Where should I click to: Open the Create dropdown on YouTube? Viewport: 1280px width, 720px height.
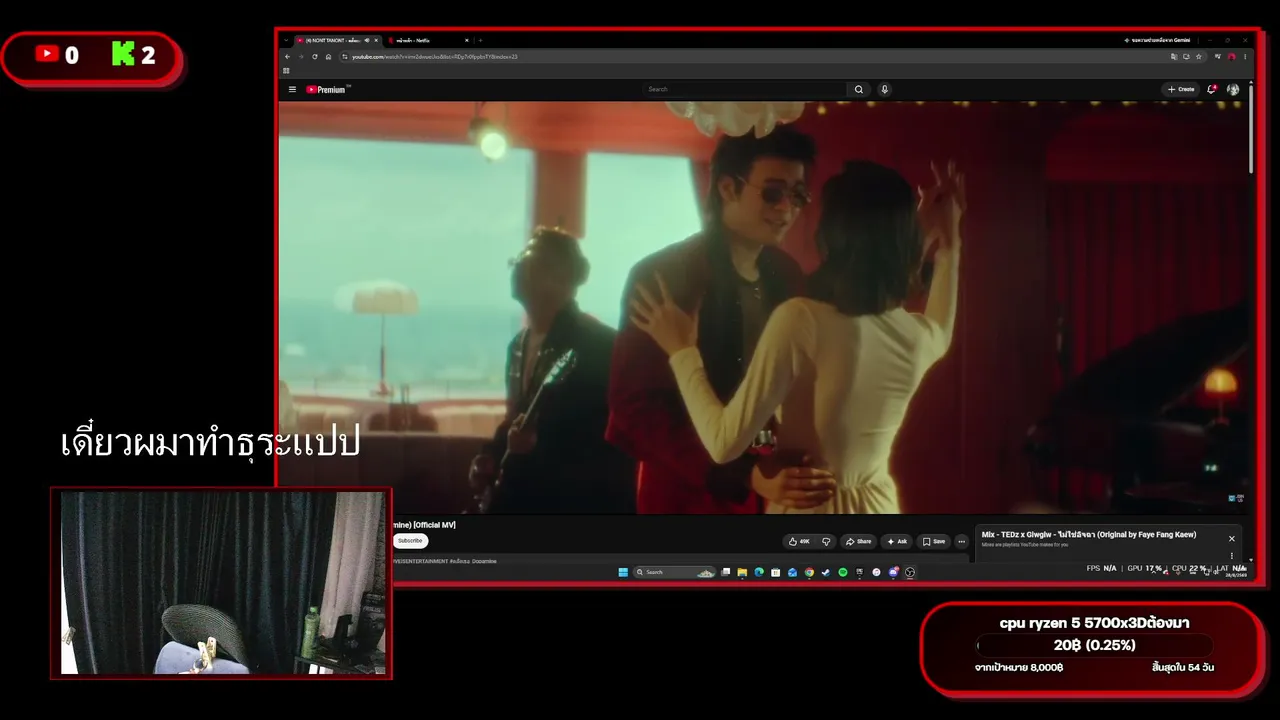pos(1181,89)
